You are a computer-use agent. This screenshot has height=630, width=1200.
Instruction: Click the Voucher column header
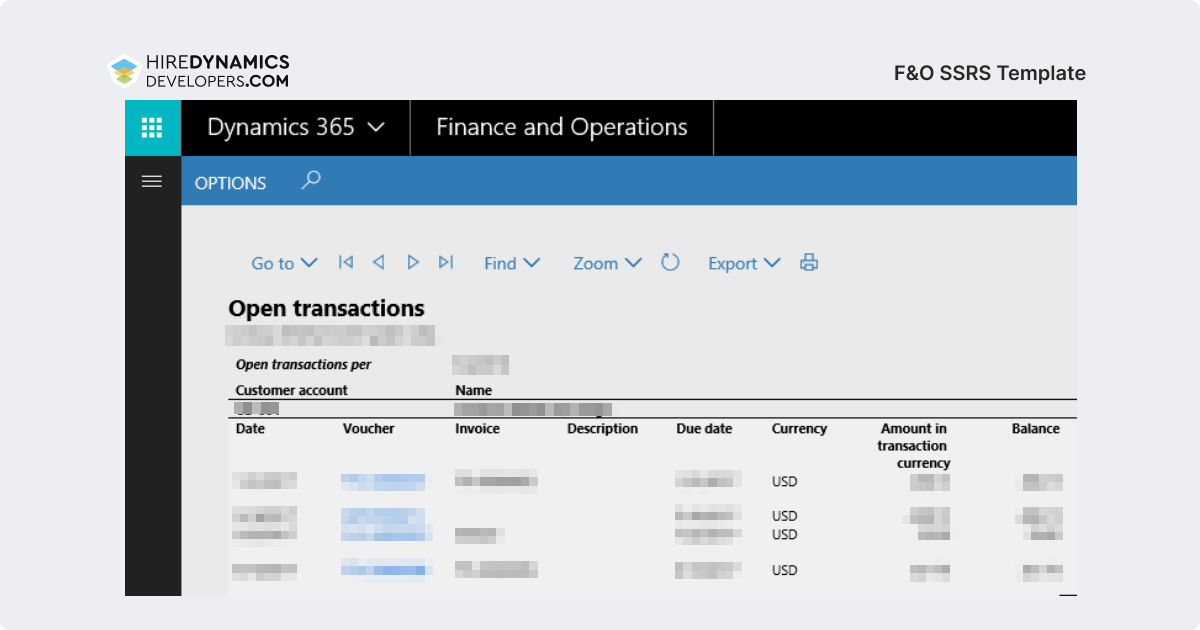[x=369, y=429]
